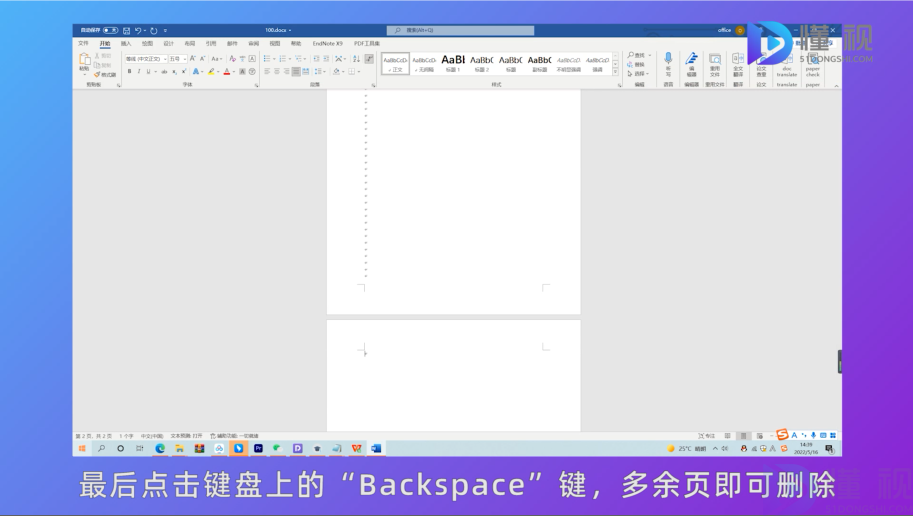Select the 副标题 style
913x516 pixels.
pos(539,63)
